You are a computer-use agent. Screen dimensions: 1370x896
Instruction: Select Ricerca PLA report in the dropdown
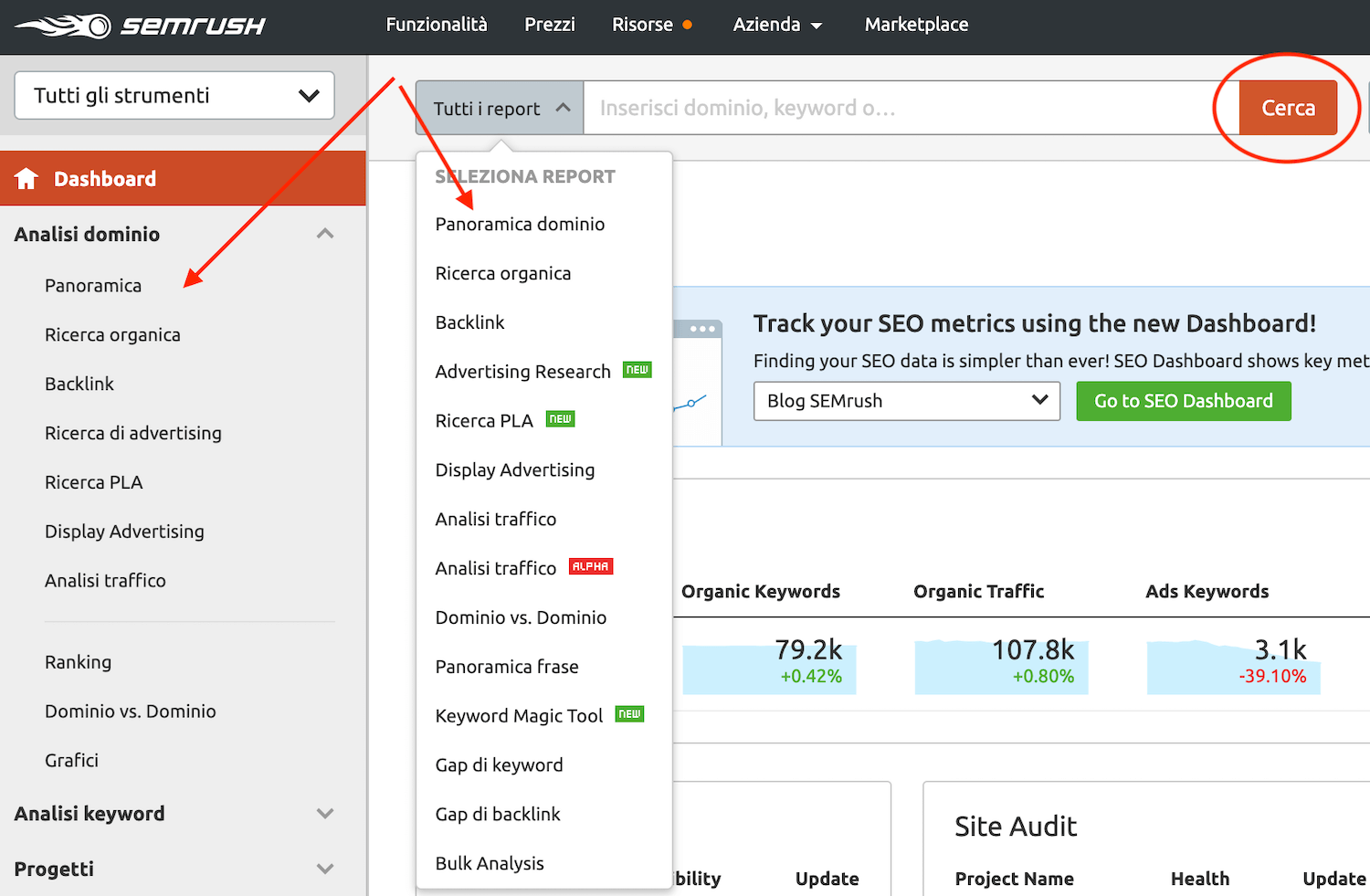484,421
